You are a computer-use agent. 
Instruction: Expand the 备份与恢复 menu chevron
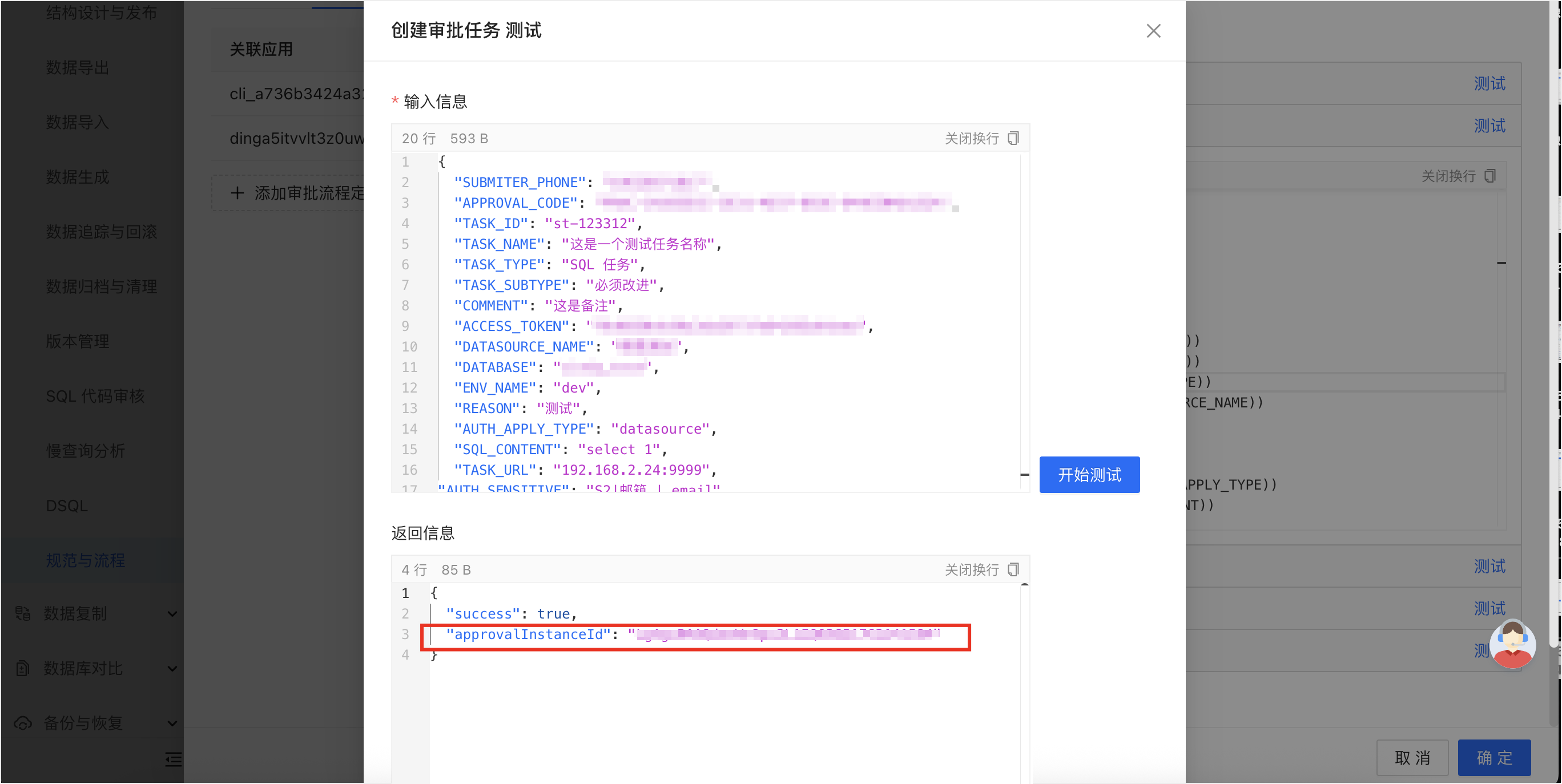[x=172, y=724]
